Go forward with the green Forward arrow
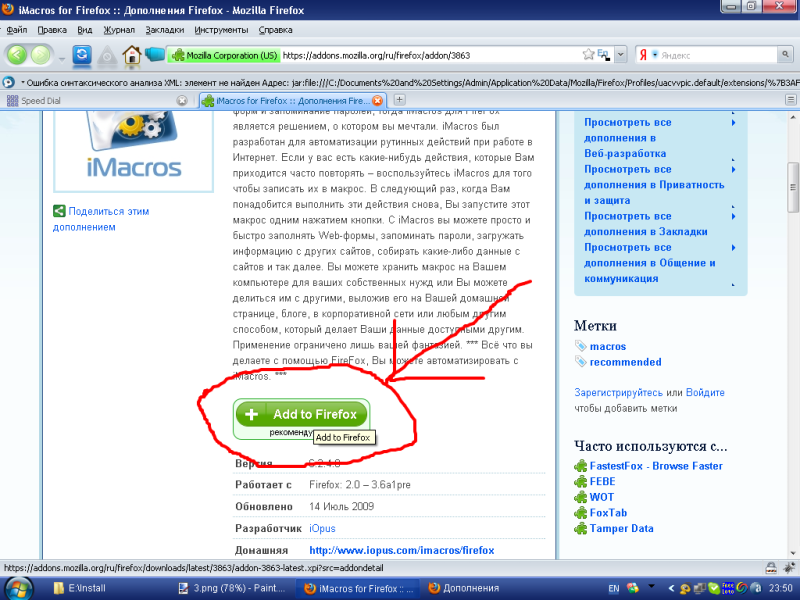Screen dimensions: 800x600 pos(41,55)
